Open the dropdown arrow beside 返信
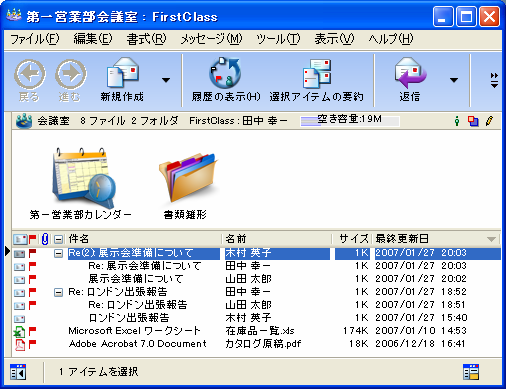 (454, 80)
